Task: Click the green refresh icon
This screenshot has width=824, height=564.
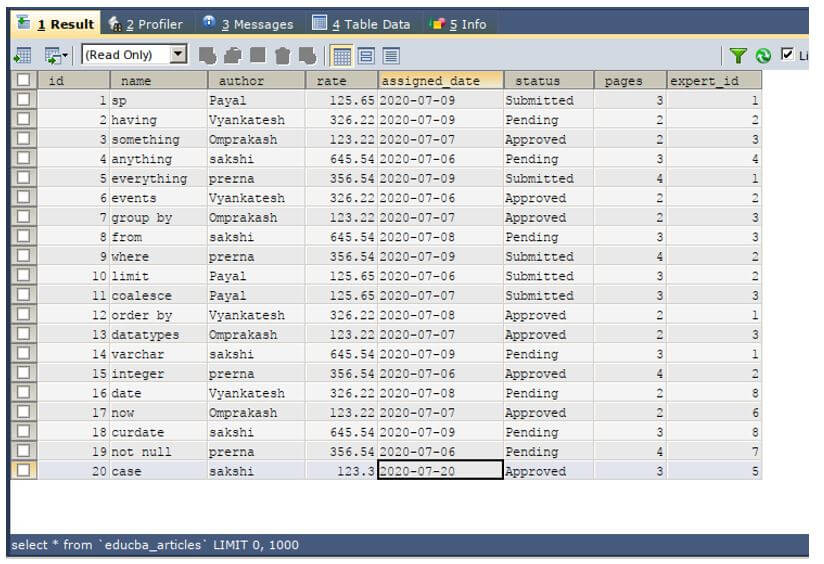Action: pyautogui.click(x=763, y=55)
